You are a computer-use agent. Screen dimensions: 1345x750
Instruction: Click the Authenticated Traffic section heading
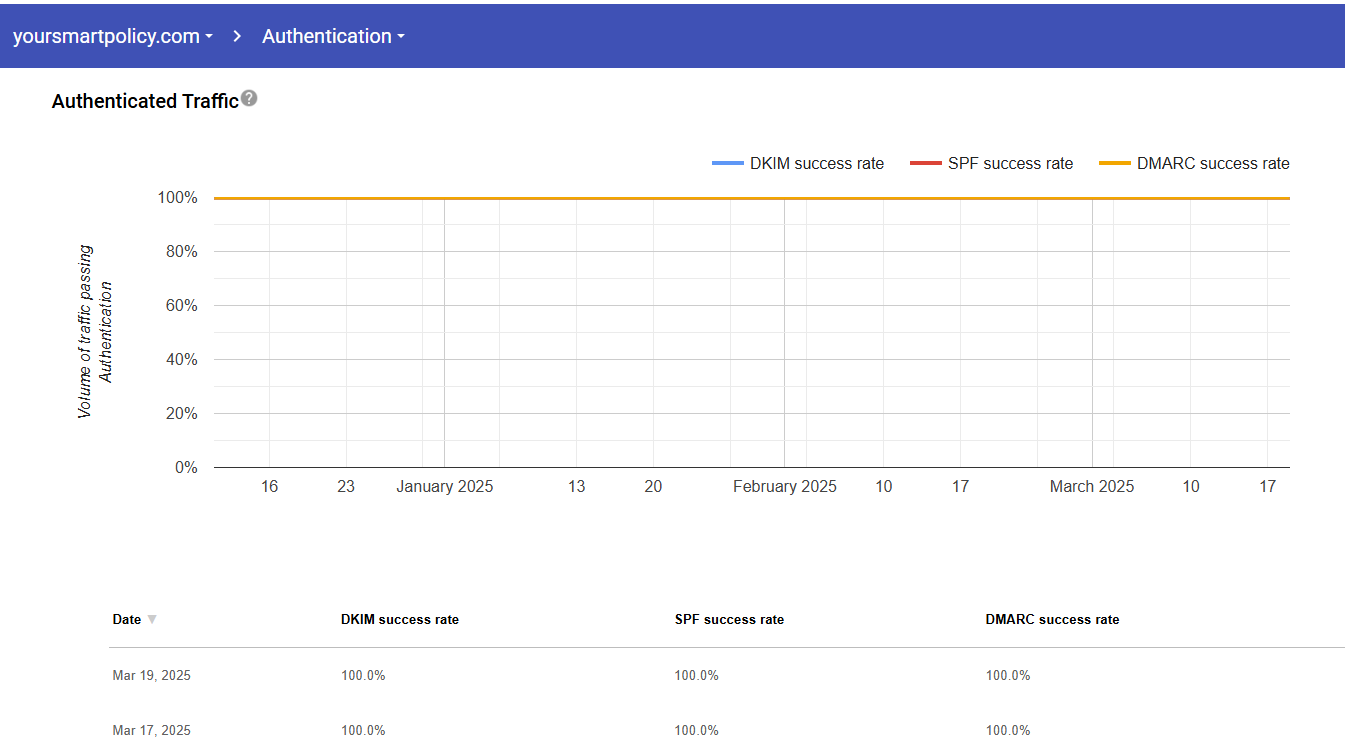coord(145,101)
